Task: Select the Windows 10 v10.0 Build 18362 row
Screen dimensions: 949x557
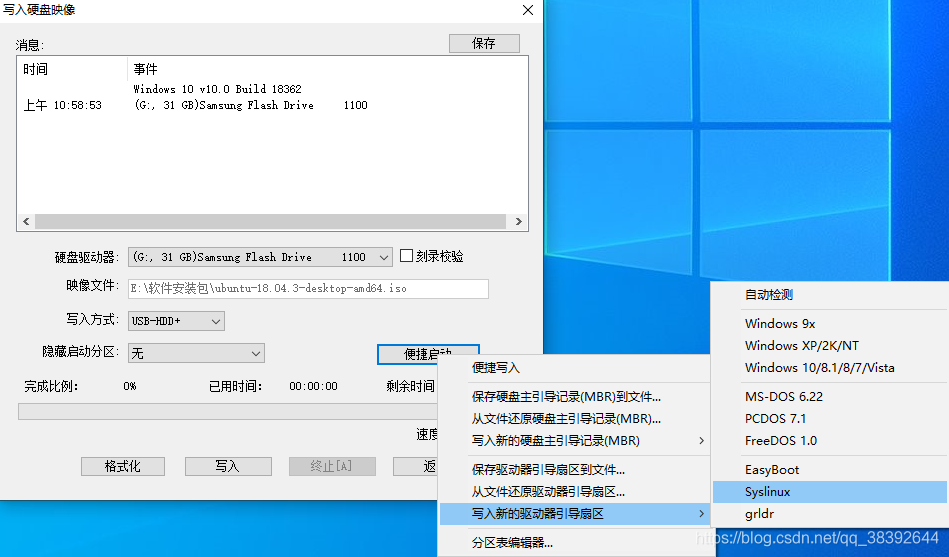Action: click(217, 89)
